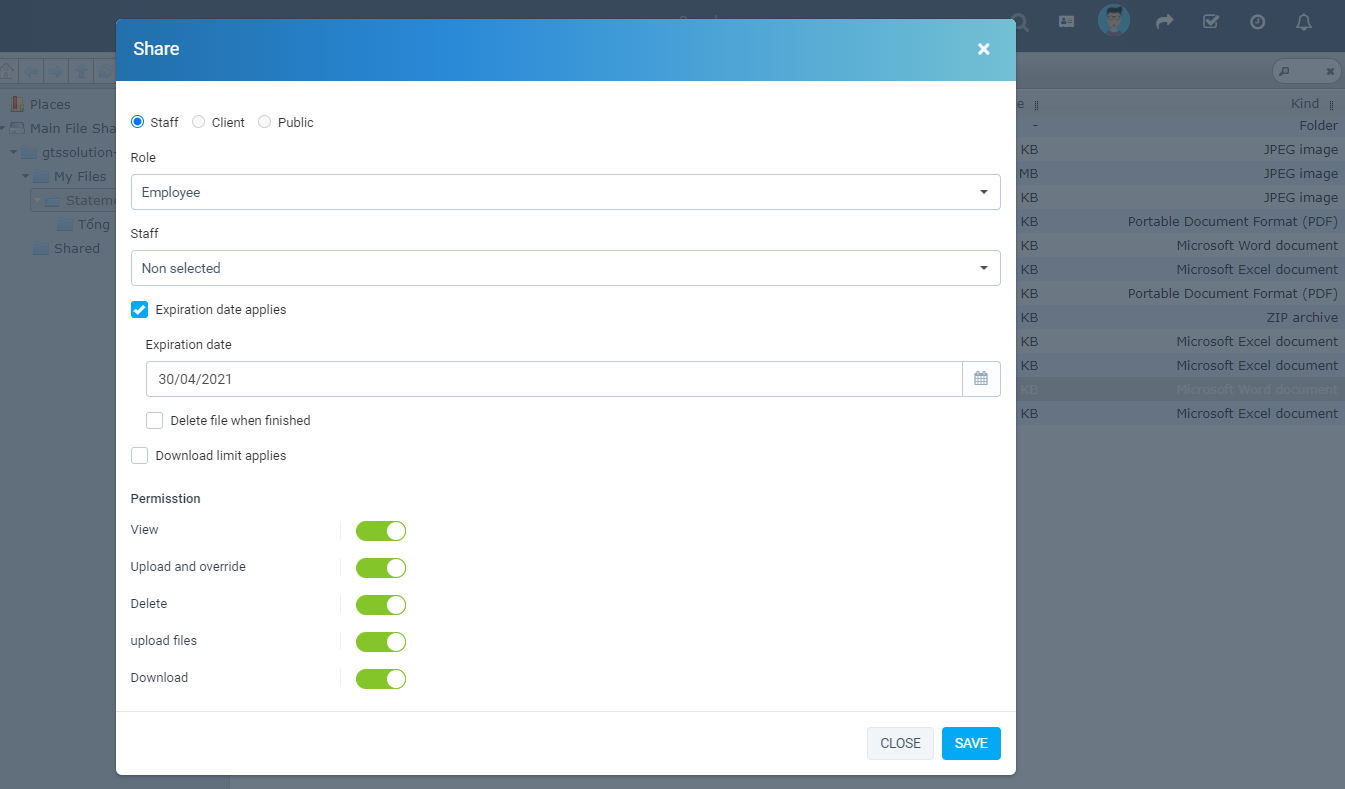This screenshot has height=789, width=1345.
Task: Go up one folder level in file manager
Action: click(x=80, y=71)
